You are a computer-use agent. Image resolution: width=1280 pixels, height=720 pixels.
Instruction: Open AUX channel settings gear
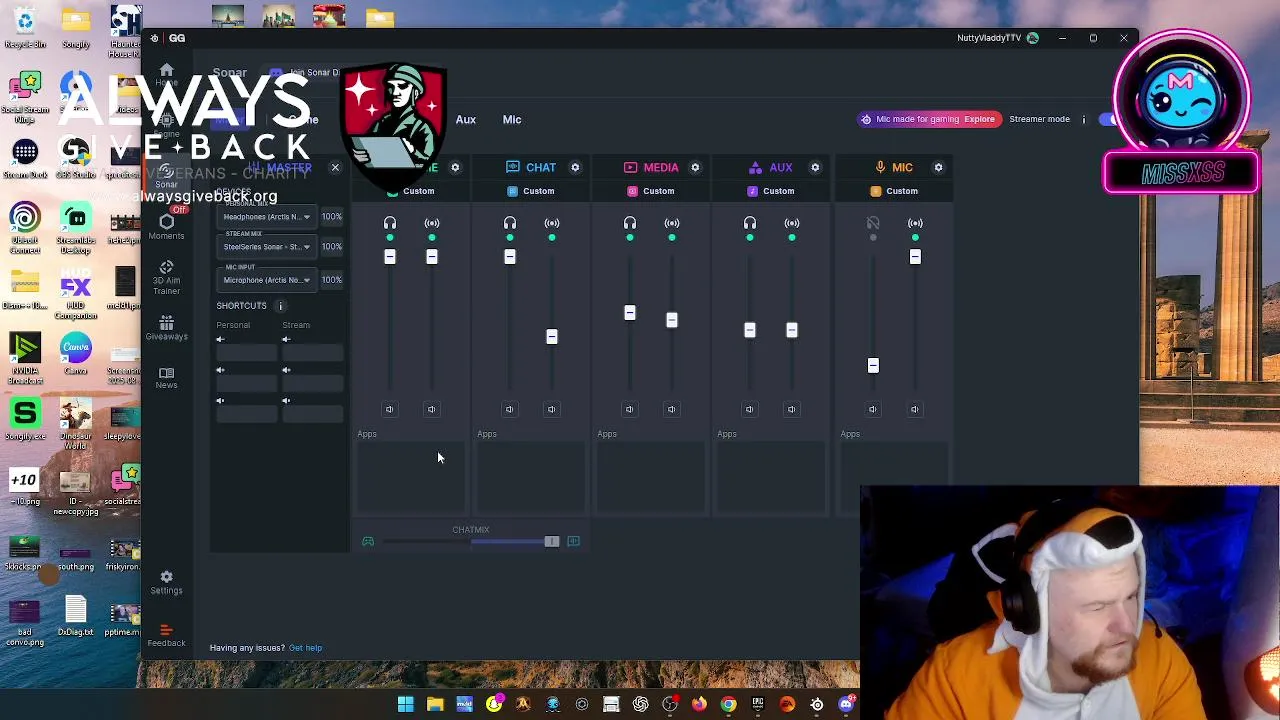point(815,167)
